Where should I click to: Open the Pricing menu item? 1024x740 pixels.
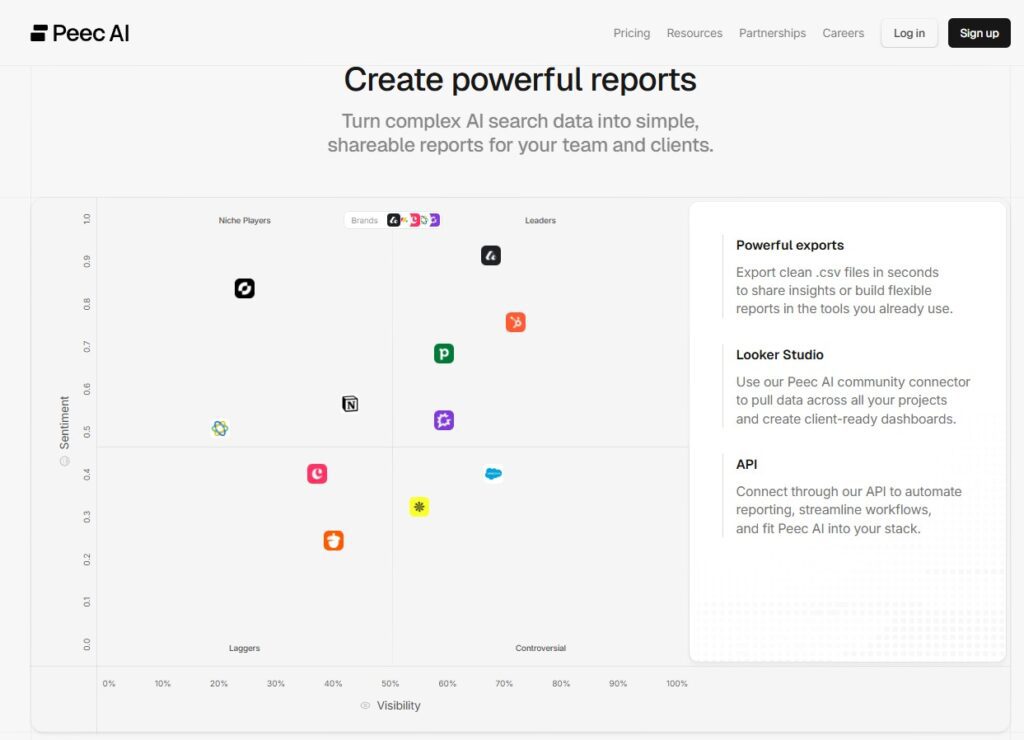[x=631, y=33]
